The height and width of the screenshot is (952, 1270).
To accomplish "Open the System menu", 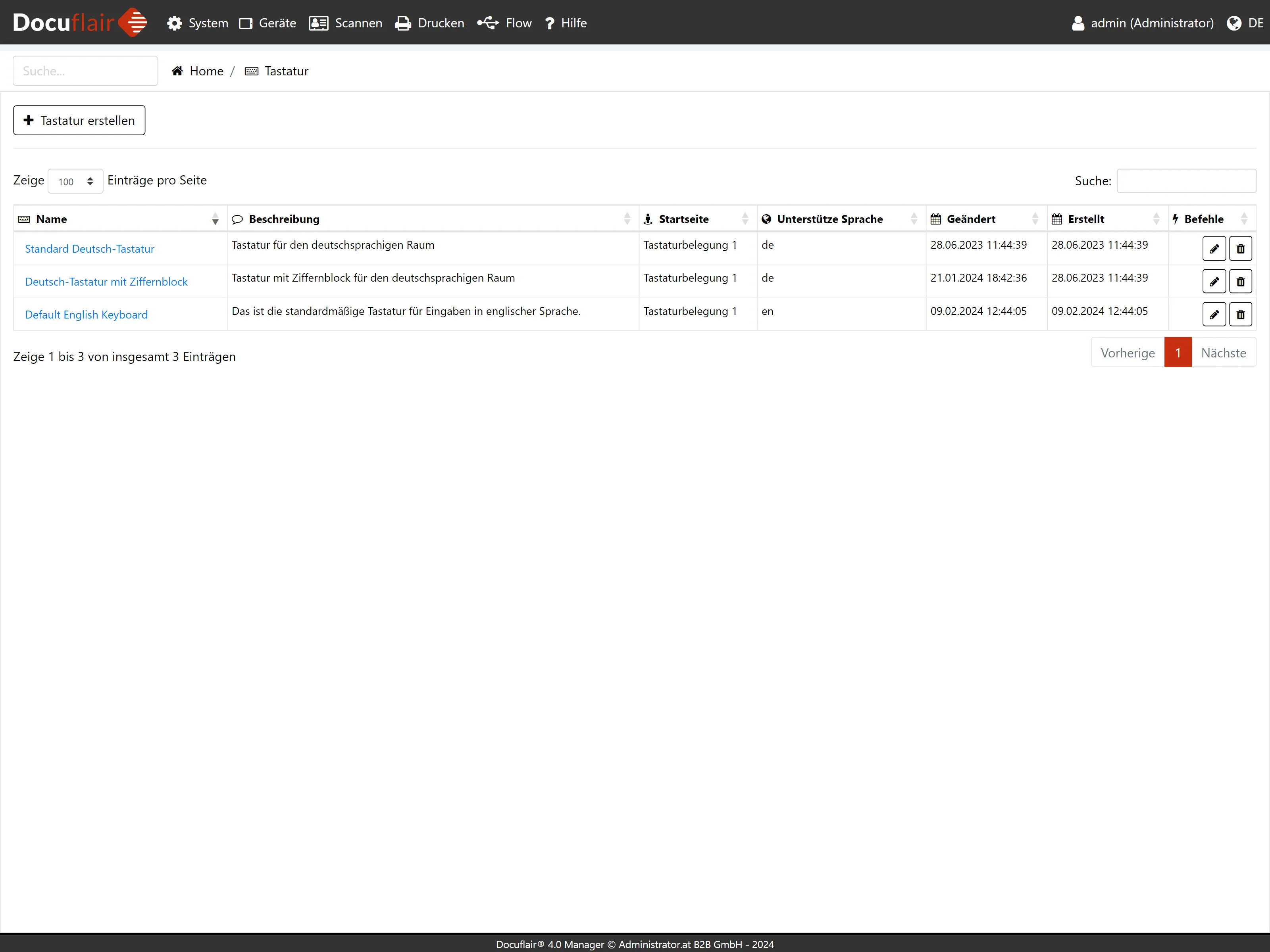I will point(198,23).
